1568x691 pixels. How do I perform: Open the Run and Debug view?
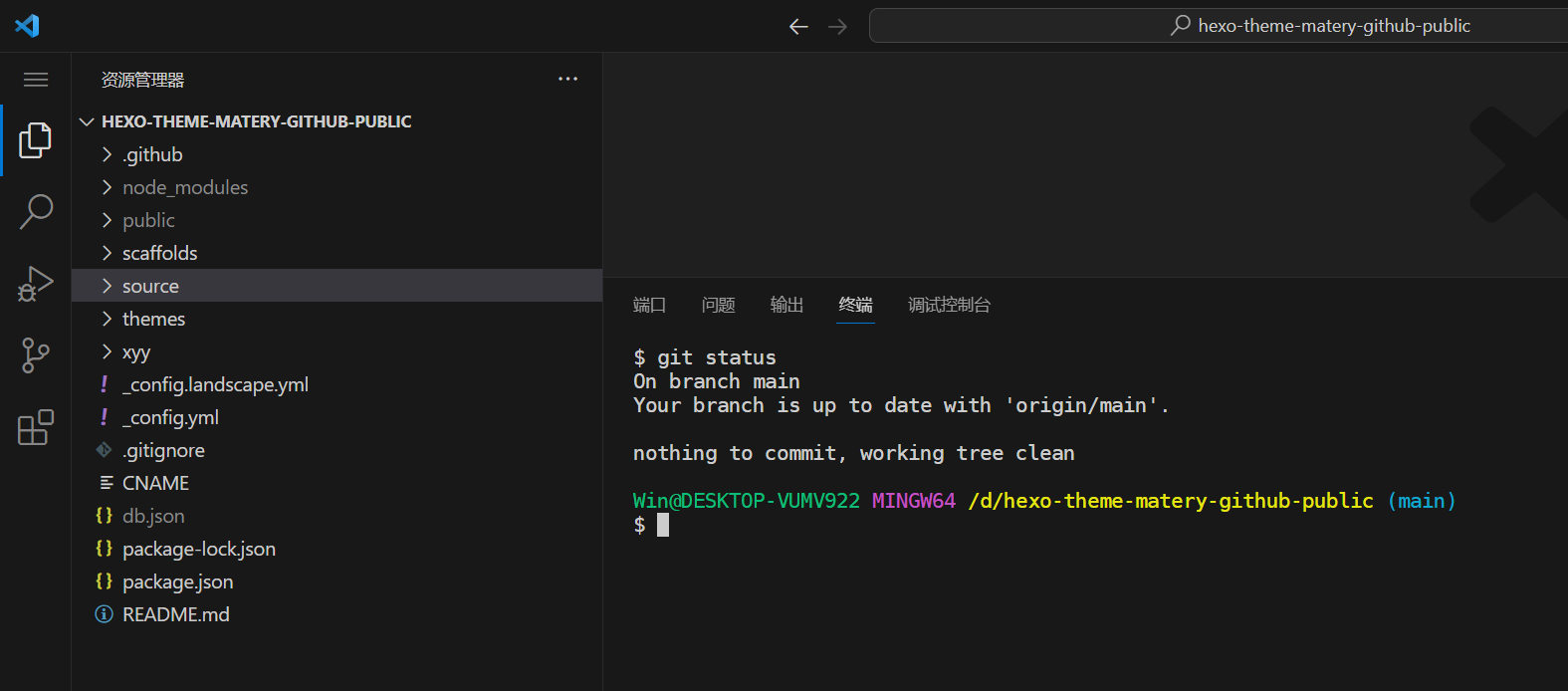tap(36, 284)
